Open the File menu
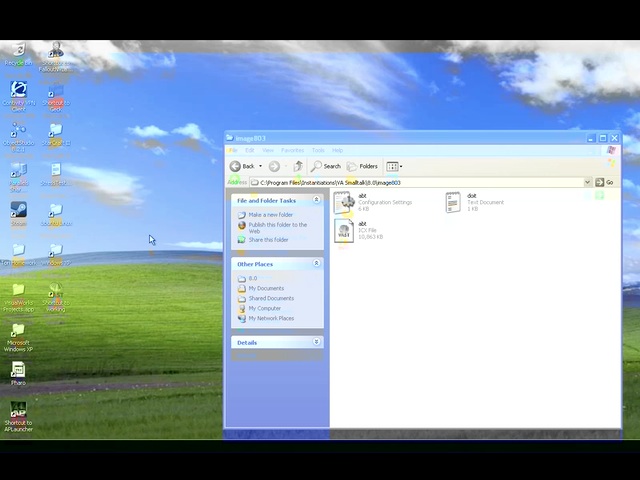 tap(233, 150)
